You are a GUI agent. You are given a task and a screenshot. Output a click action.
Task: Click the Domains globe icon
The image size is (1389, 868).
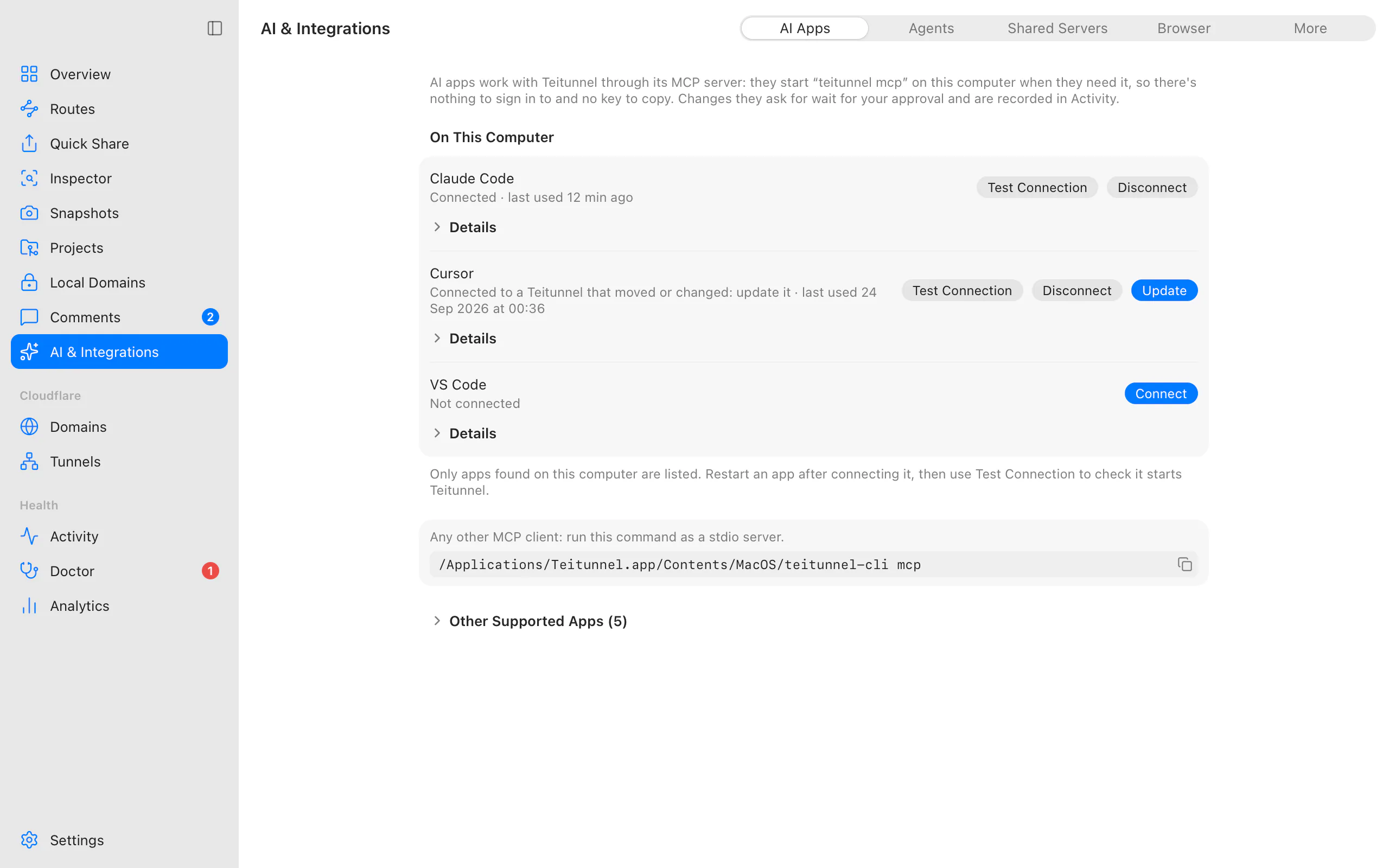pyautogui.click(x=29, y=426)
